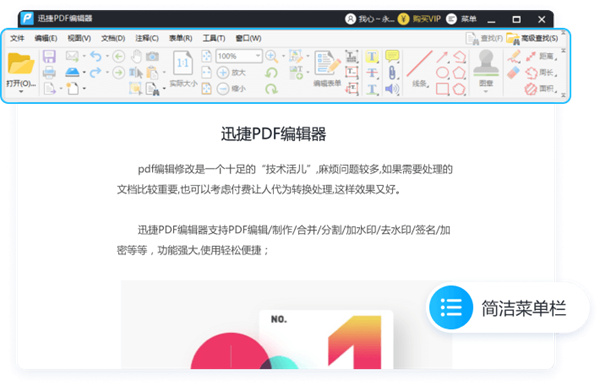
Task: Open the 编辑表单 form editing tool
Action: tap(327, 68)
